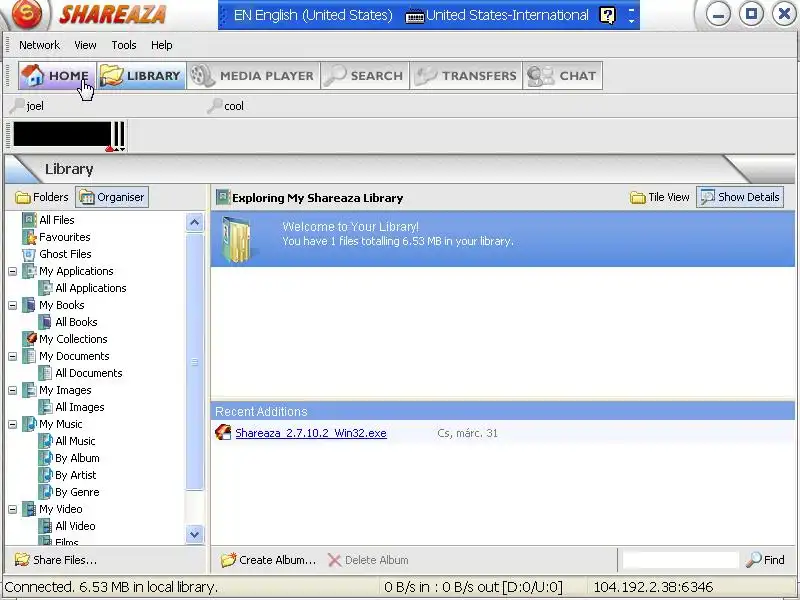Open the Home tab house icon

(x=33, y=76)
